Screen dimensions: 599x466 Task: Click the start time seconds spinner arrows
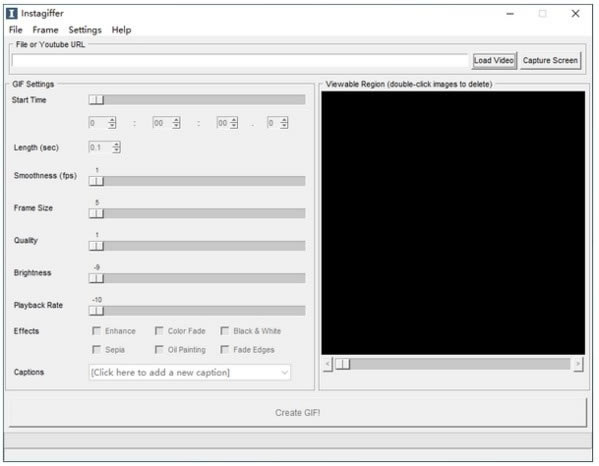pyautogui.click(x=234, y=123)
